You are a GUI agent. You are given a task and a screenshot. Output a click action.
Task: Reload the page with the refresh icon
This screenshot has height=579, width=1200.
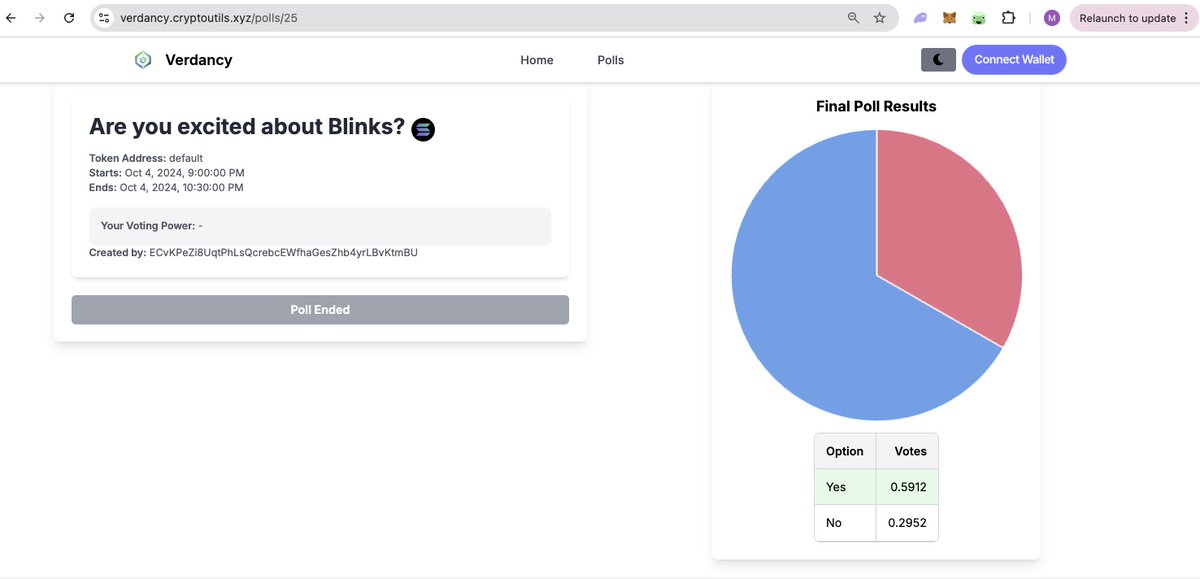[x=69, y=18]
